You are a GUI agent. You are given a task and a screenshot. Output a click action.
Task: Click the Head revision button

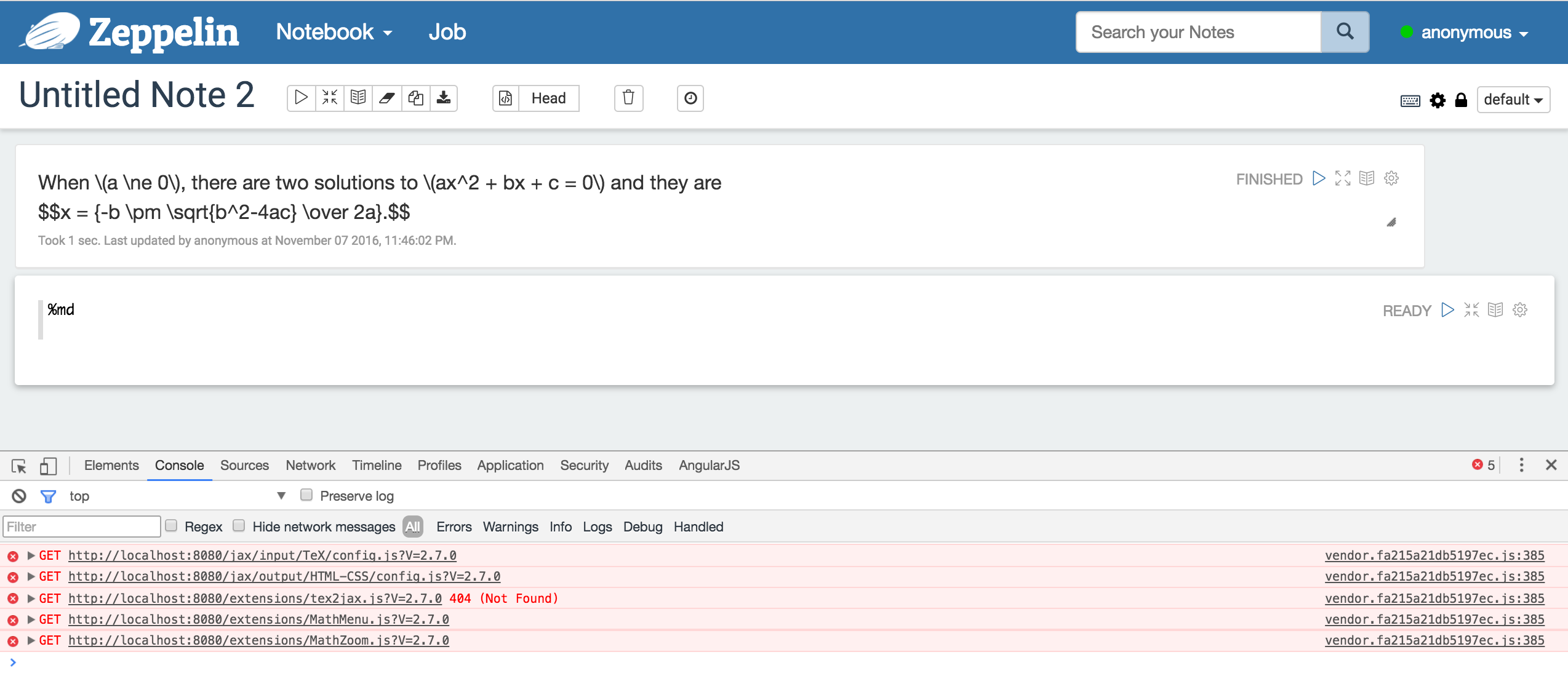[x=548, y=98]
